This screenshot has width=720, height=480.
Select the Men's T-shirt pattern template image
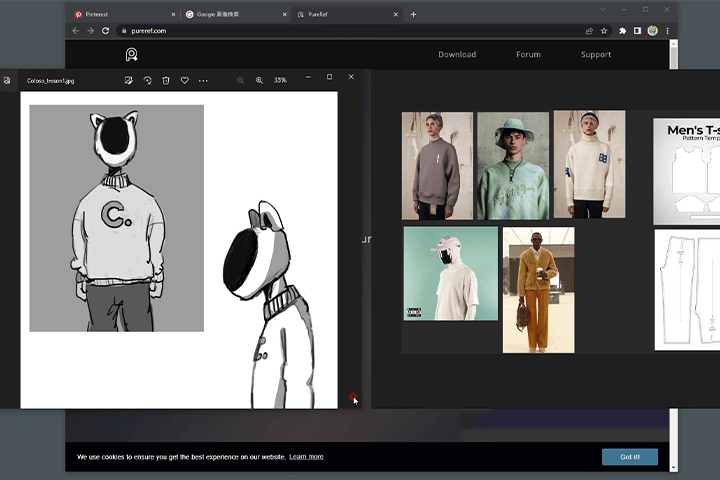(x=686, y=171)
